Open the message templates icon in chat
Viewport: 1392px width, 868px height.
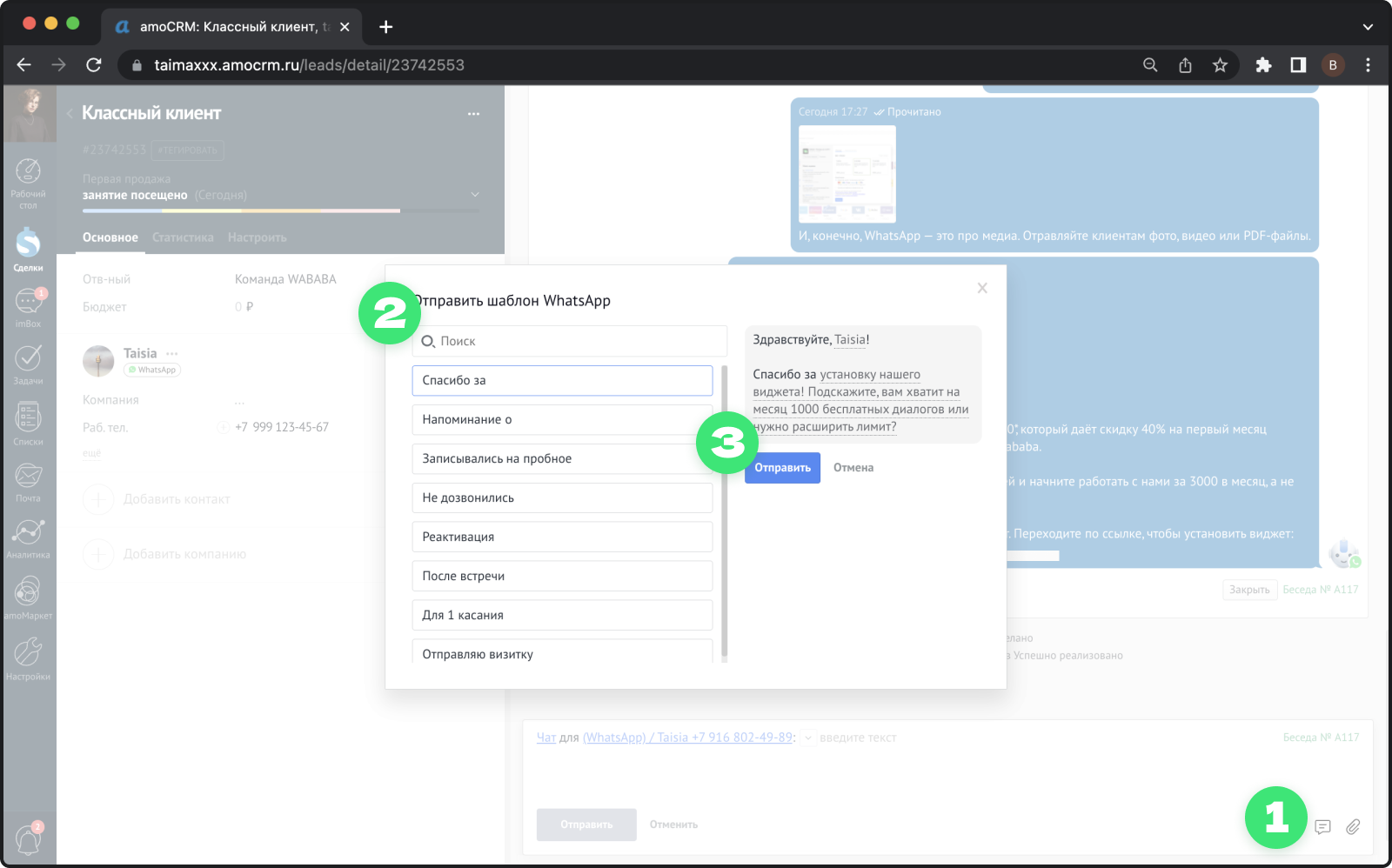click(1322, 827)
